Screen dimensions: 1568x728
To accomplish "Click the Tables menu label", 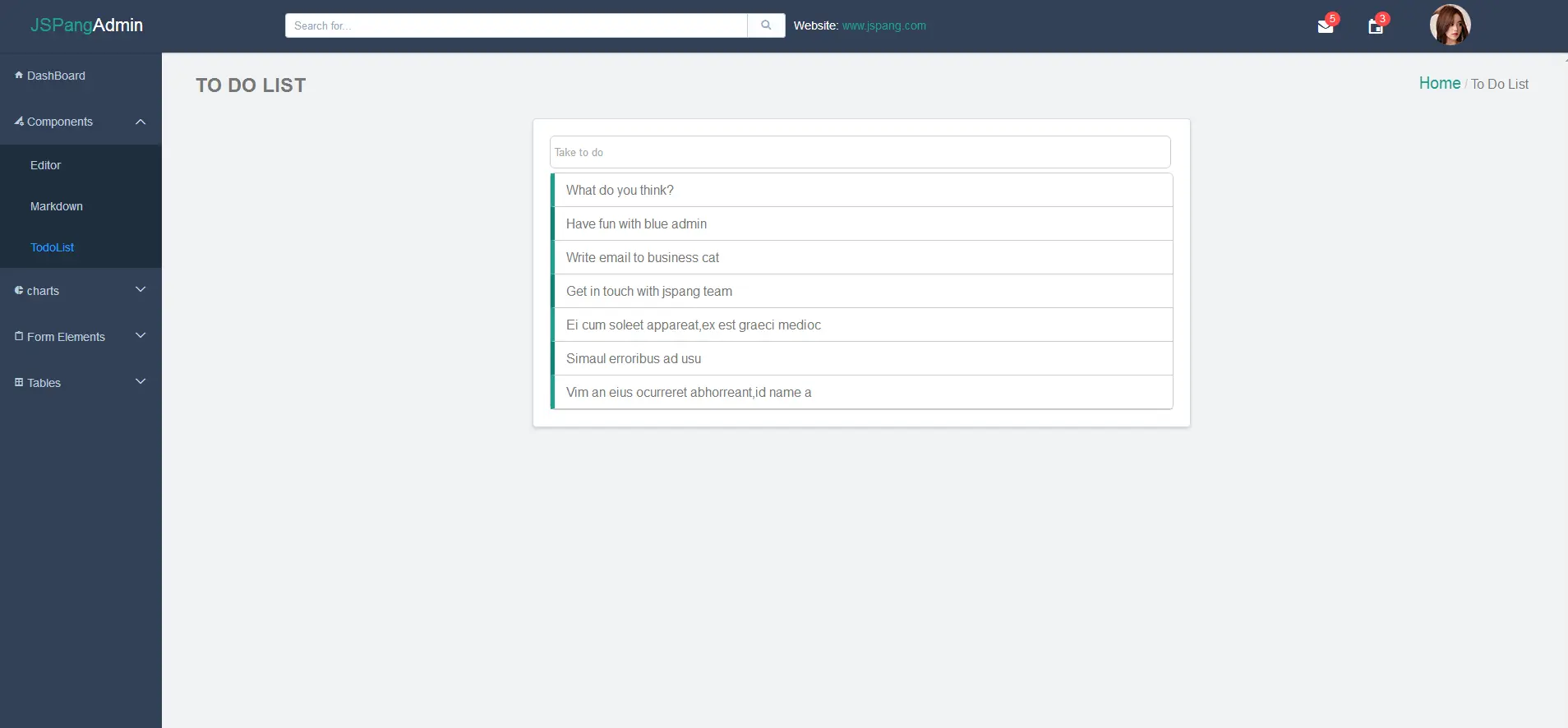I will (x=44, y=383).
